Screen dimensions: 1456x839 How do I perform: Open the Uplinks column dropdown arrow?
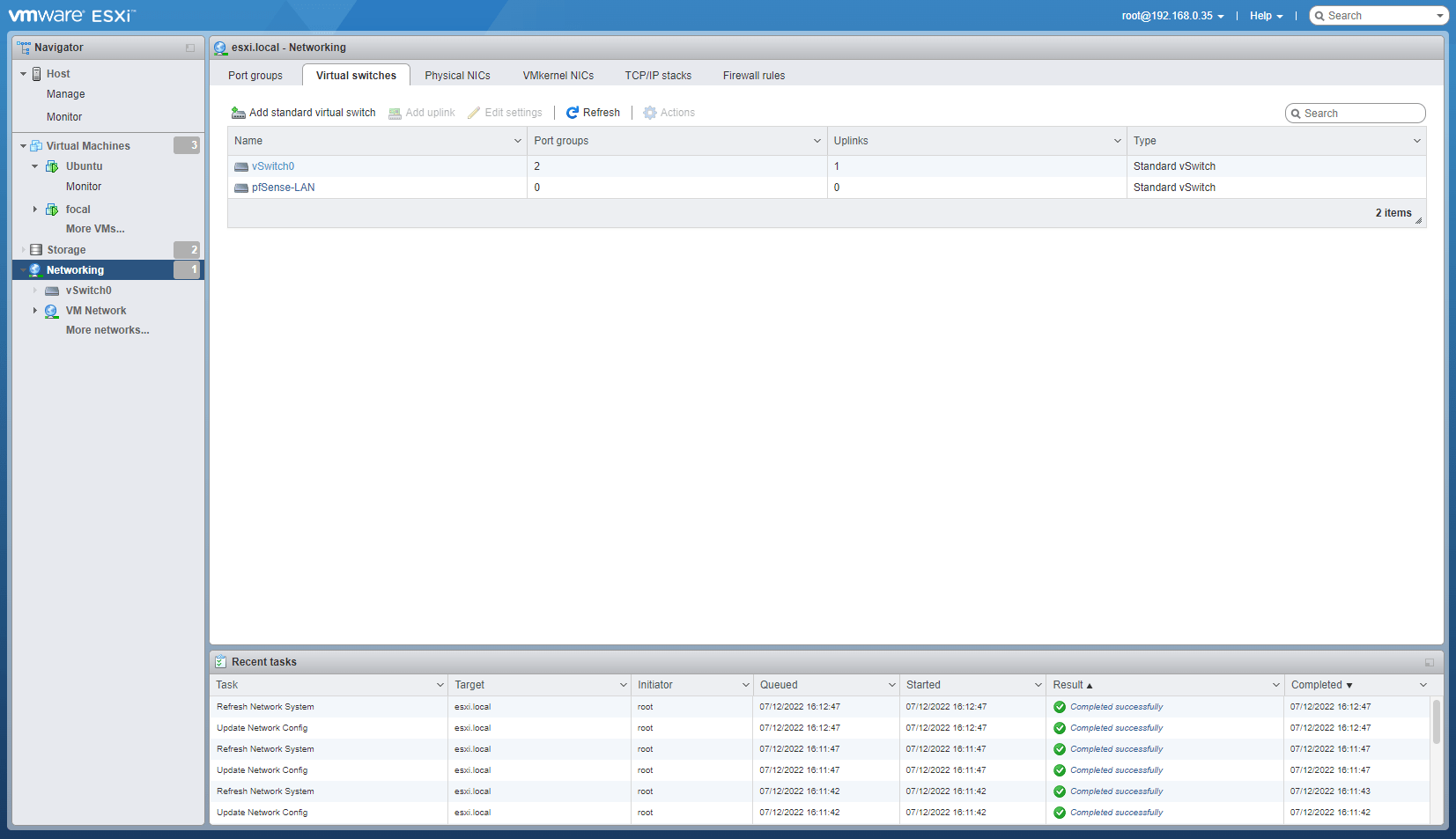(x=1118, y=141)
